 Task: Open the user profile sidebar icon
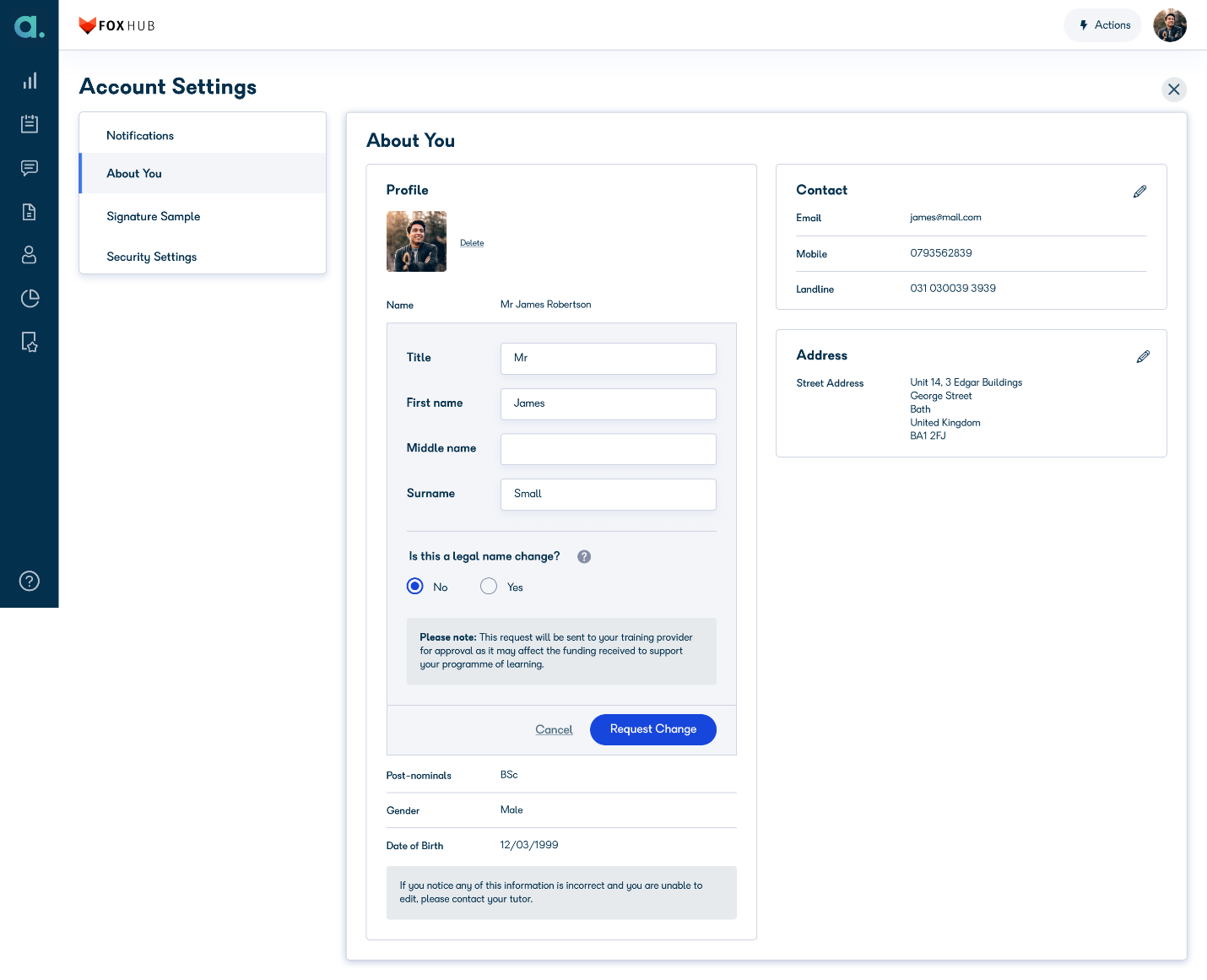click(30, 255)
